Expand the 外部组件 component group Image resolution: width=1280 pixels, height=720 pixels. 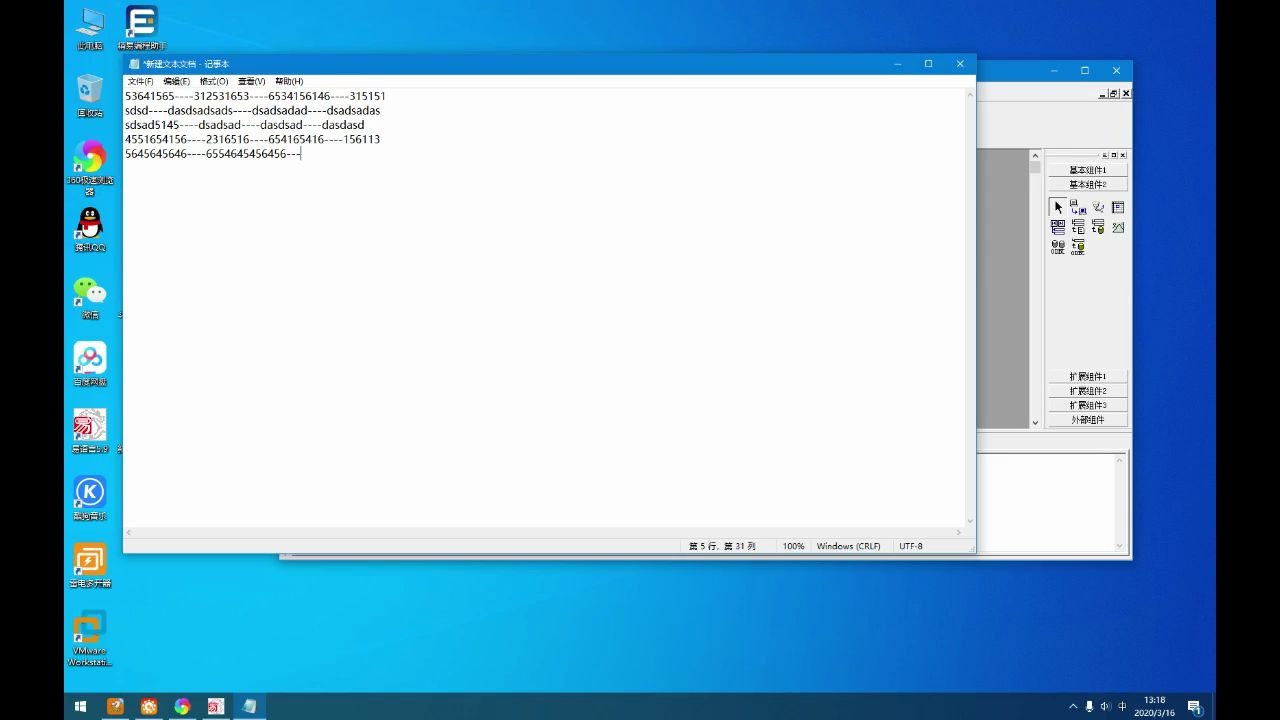(1087, 420)
